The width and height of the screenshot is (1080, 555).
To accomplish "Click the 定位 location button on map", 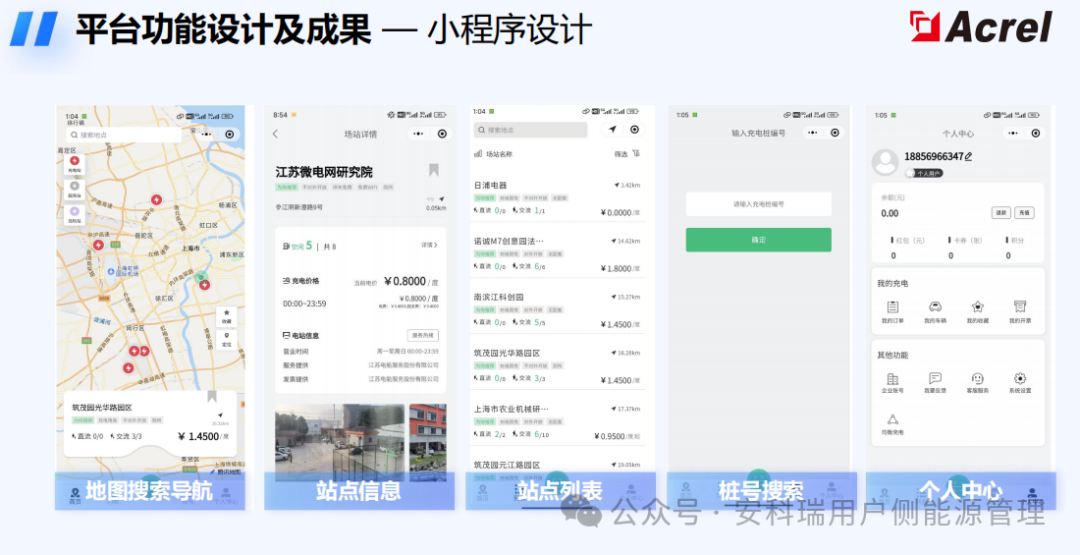I will 227,339.
